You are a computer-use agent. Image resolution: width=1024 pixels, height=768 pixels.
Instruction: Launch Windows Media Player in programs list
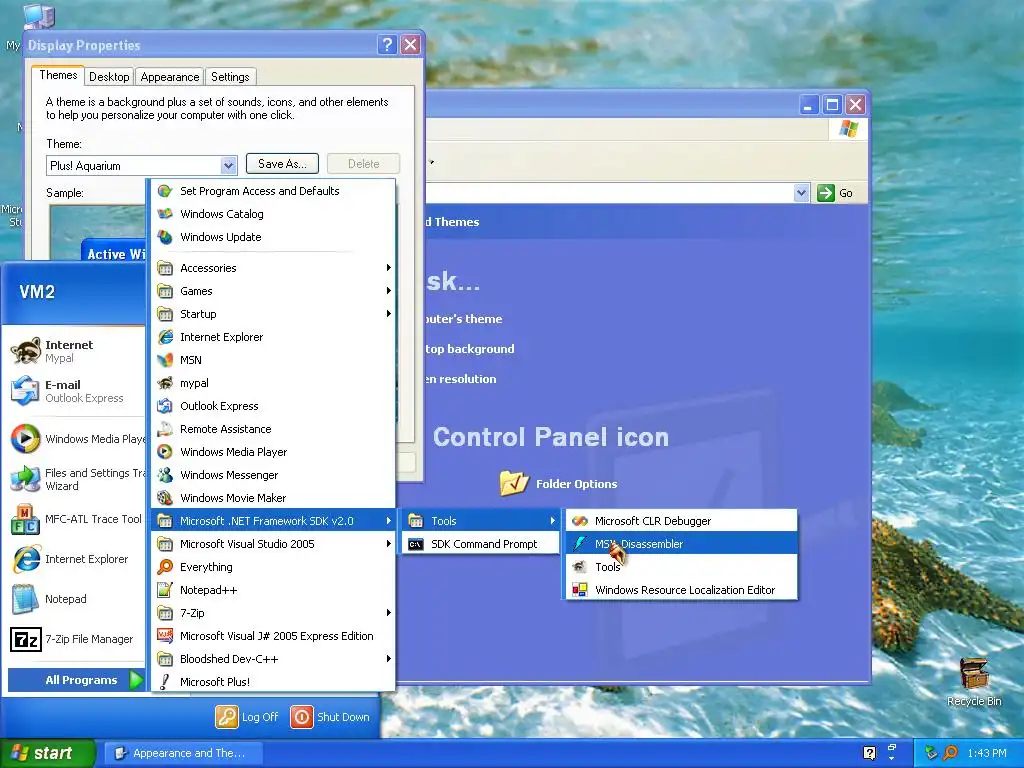[273, 452]
